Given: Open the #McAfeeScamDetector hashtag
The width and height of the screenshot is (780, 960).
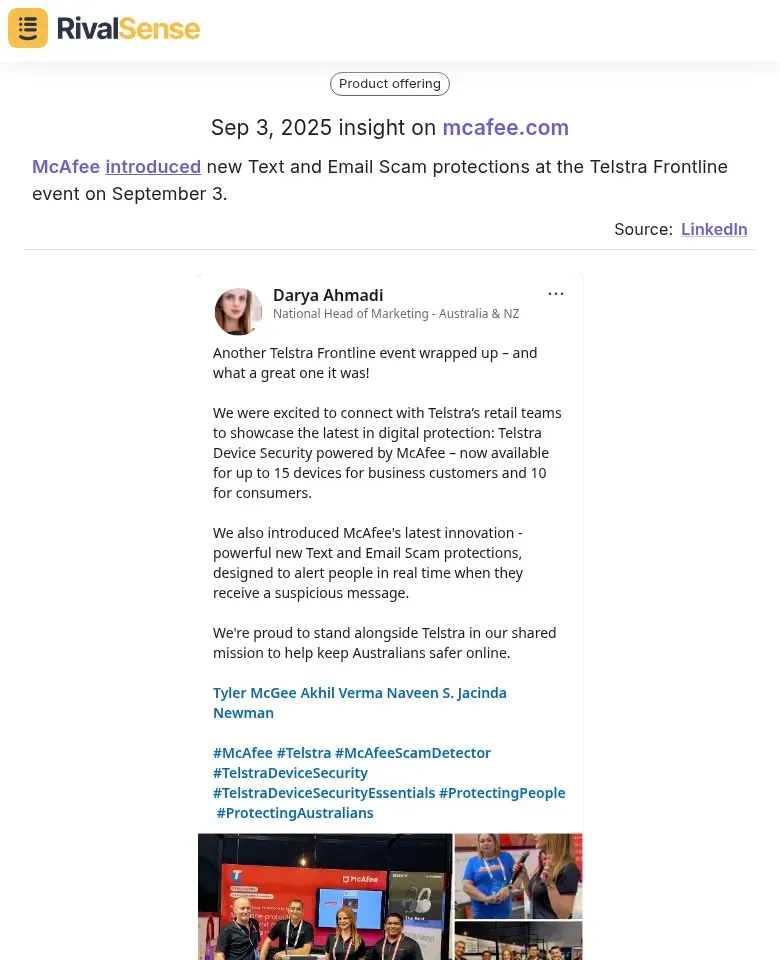Looking at the screenshot, I should click(x=413, y=753).
